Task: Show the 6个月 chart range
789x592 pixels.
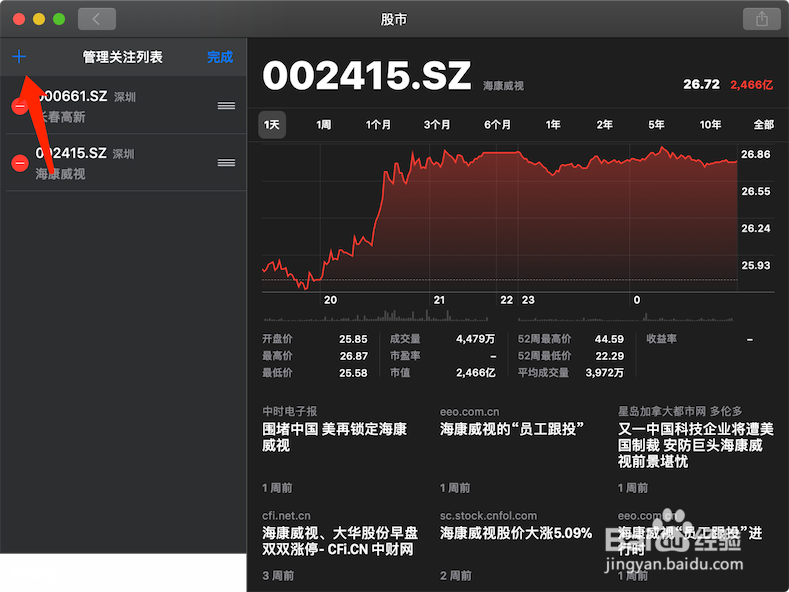Action: (x=497, y=124)
